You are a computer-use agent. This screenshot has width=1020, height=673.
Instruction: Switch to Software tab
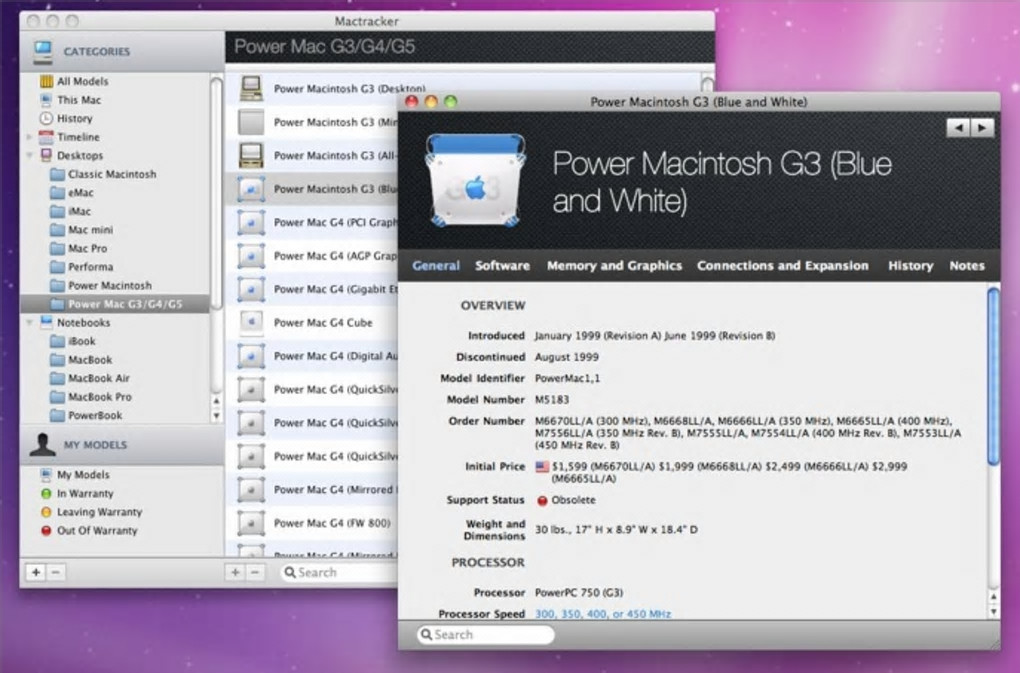click(502, 266)
